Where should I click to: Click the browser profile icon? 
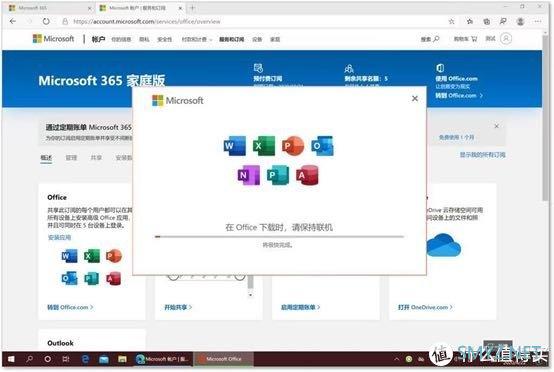[520, 22]
